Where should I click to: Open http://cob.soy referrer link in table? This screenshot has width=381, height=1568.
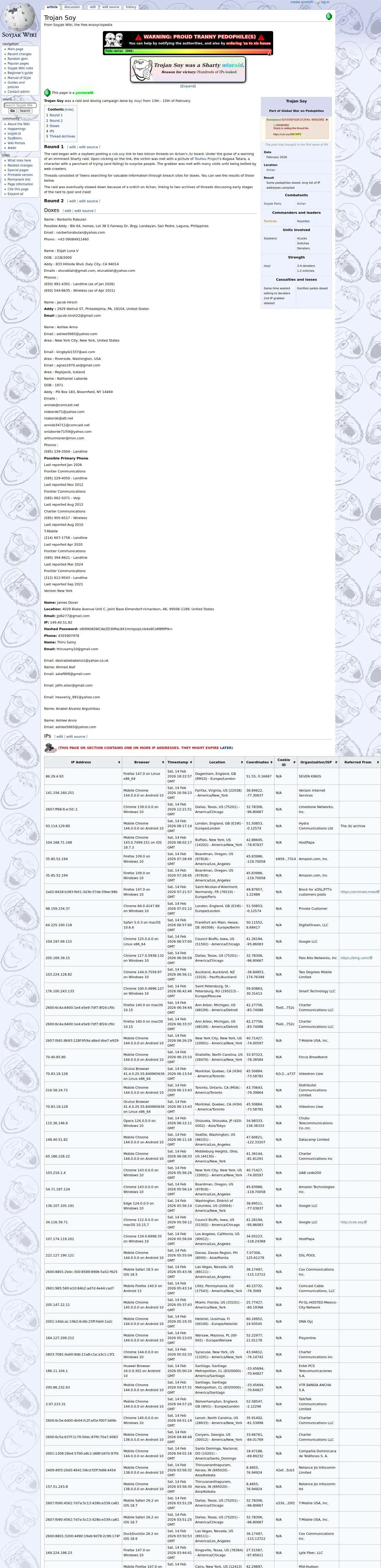354,1222
